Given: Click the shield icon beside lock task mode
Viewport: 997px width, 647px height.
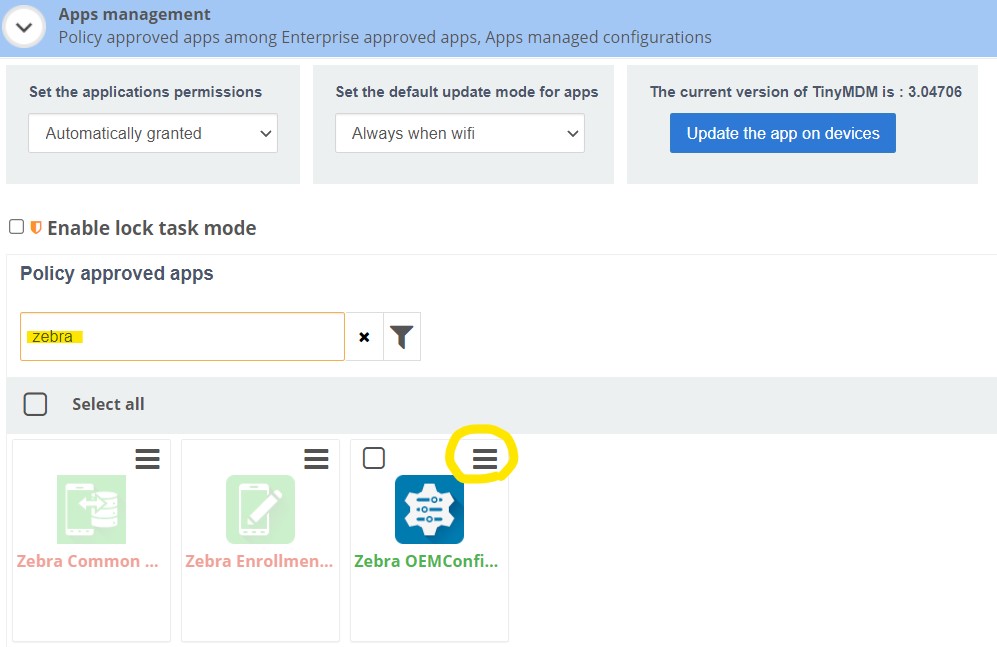Looking at the screenshot, I should coord(35,227).
